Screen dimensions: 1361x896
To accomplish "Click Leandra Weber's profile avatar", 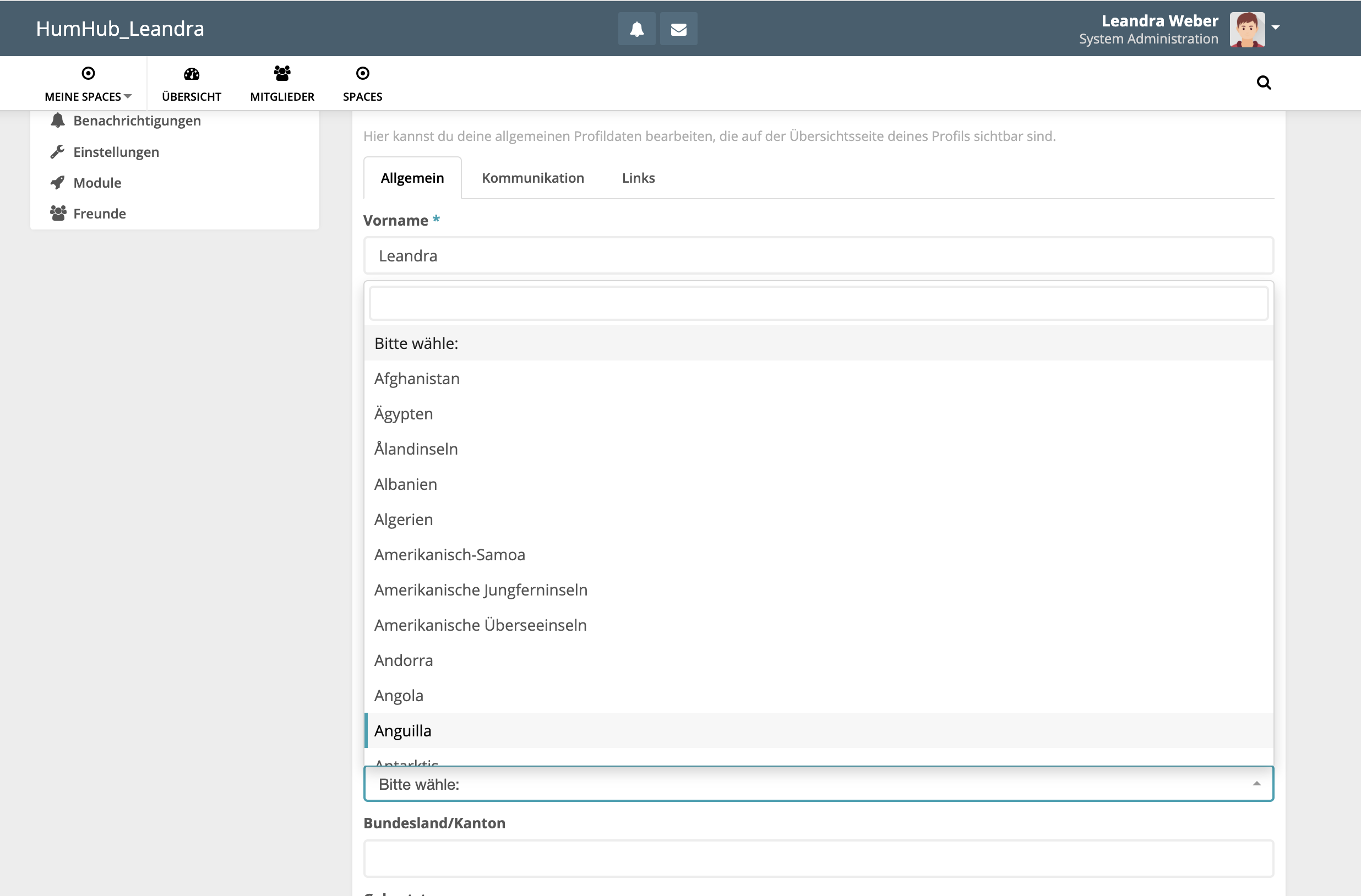I will pos(1246,29).
